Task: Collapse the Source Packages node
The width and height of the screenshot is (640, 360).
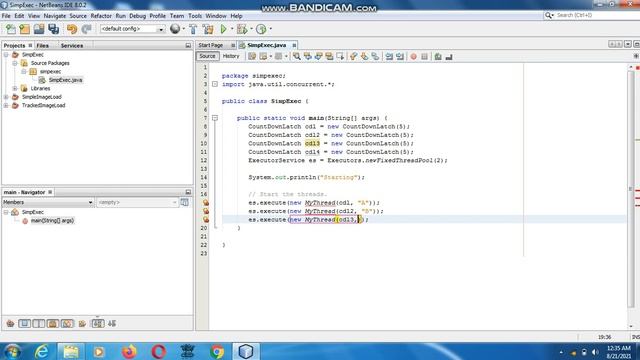Action: click(15, 63)
